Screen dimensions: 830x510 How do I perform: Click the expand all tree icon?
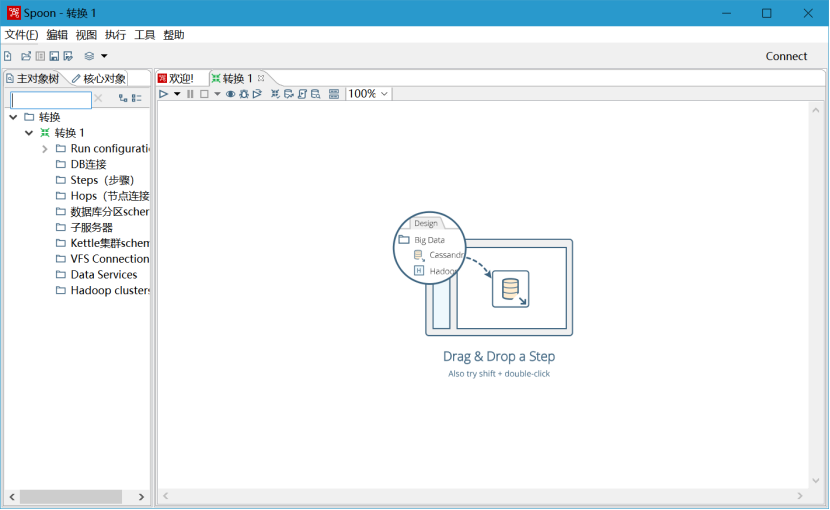123,98
